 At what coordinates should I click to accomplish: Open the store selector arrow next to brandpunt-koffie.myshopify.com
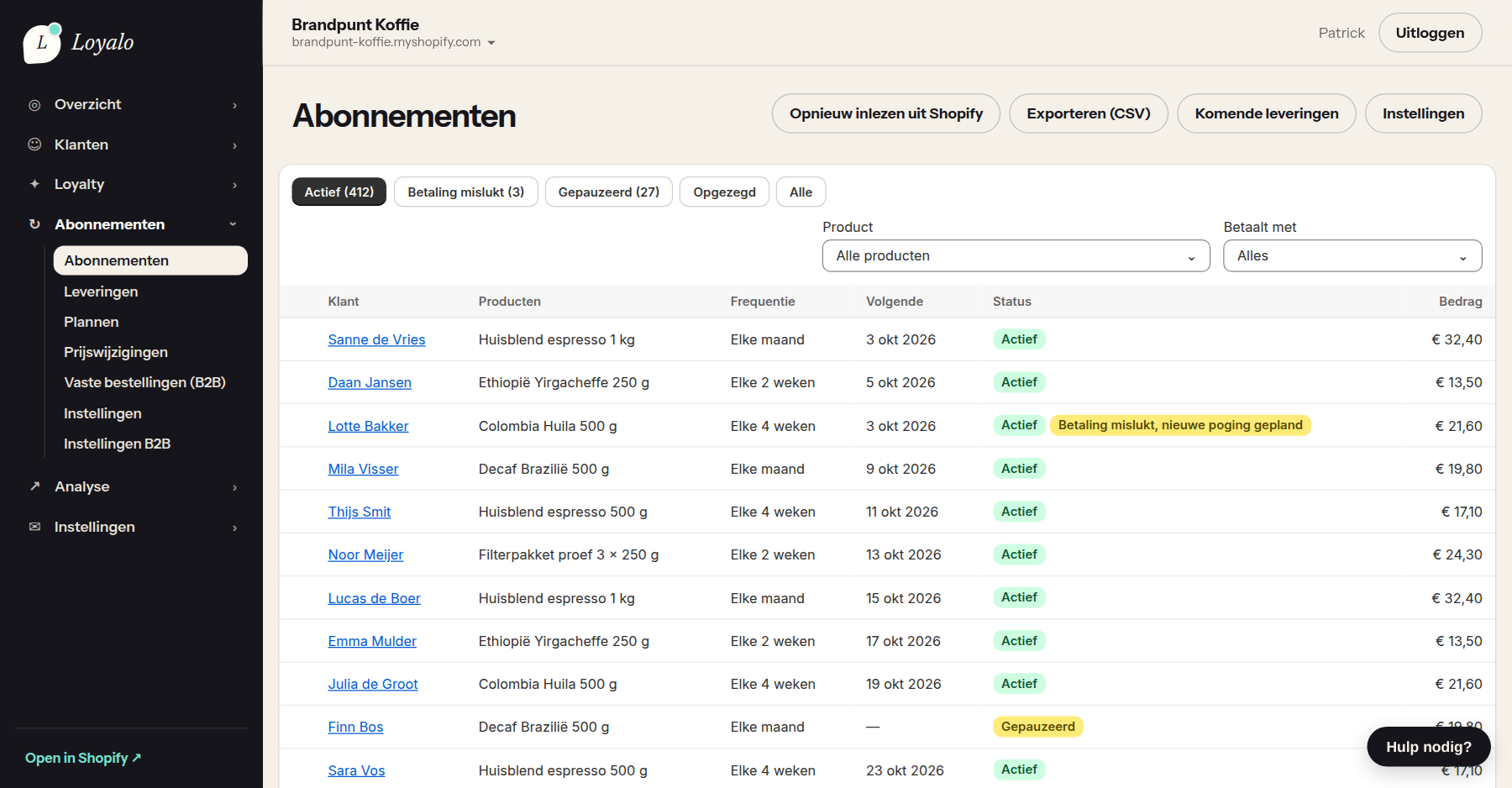coord(491,43)
